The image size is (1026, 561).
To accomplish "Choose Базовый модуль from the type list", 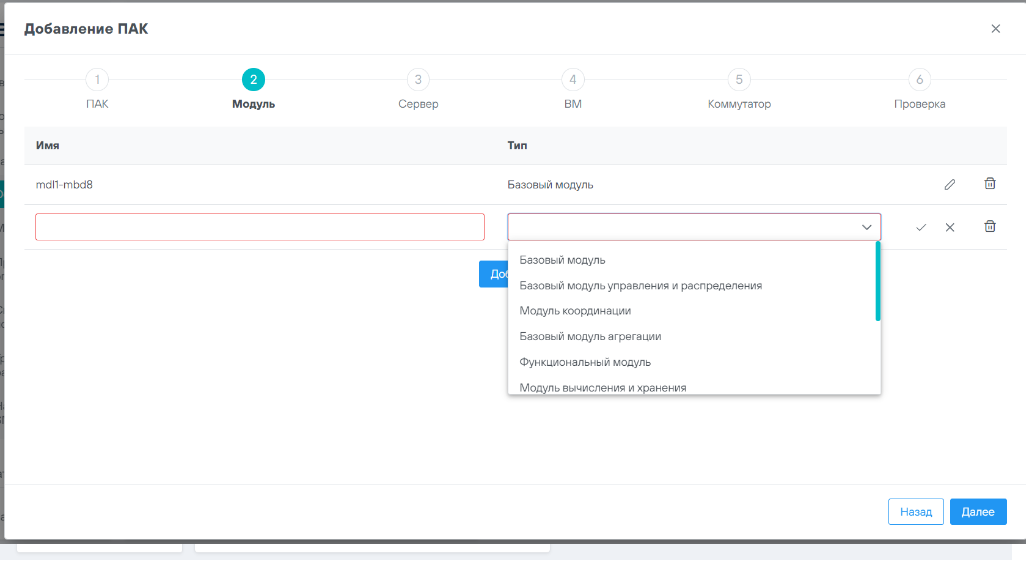I will 562,260.
